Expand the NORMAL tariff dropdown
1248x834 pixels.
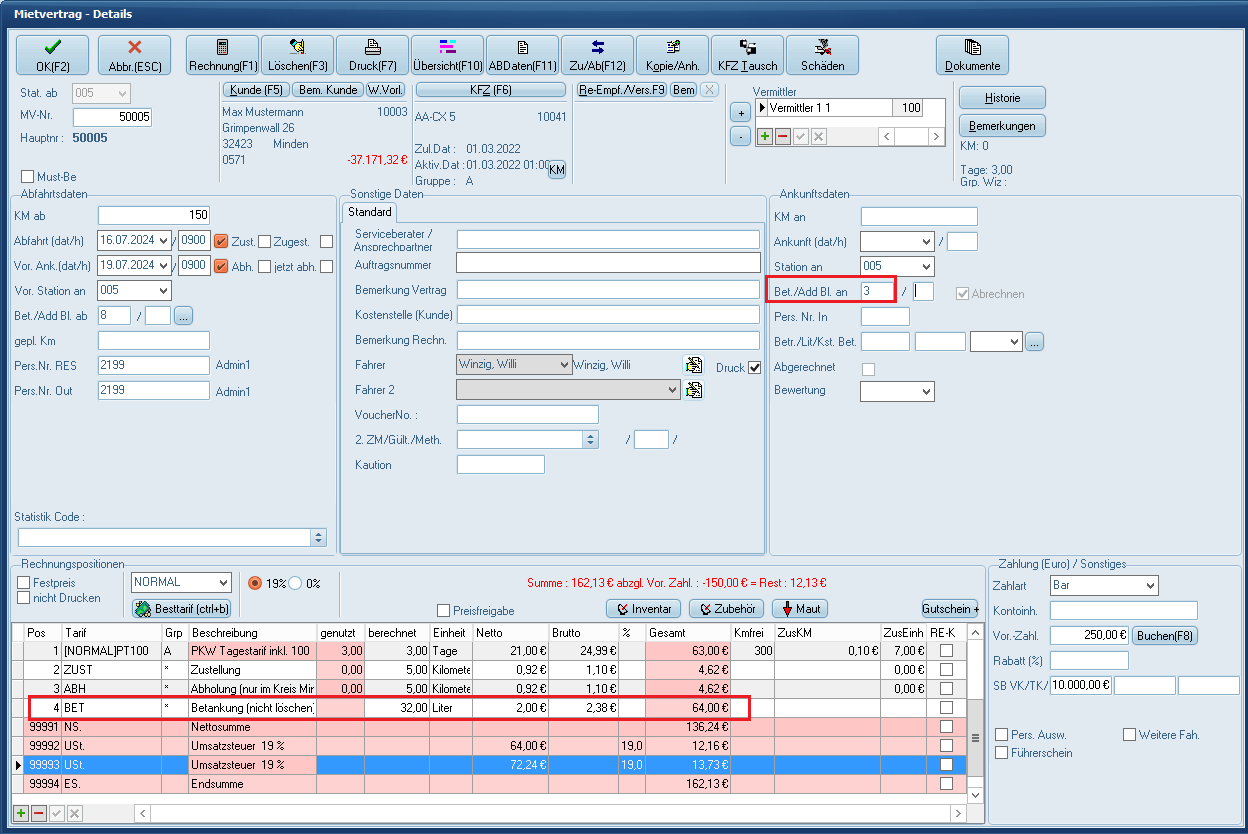coord(222,582)
